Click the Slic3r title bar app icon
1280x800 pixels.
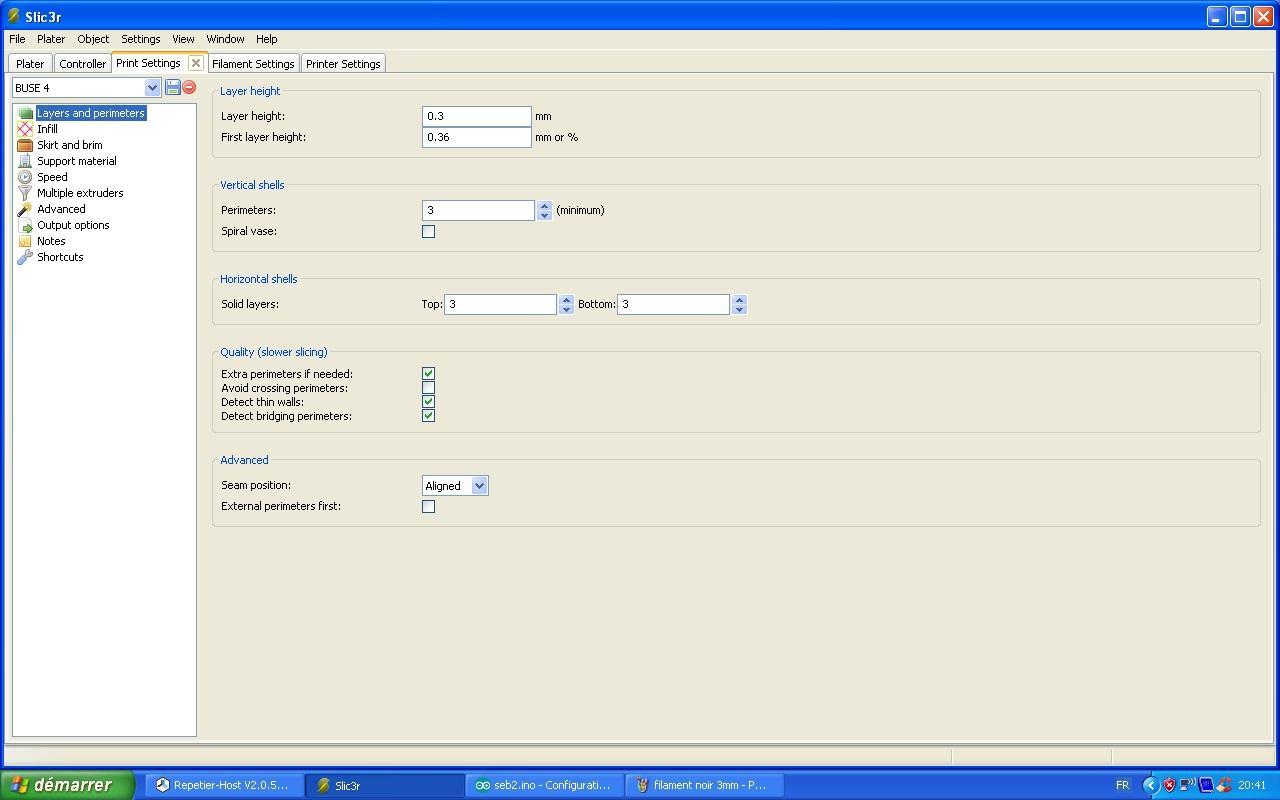coord(14,16)
